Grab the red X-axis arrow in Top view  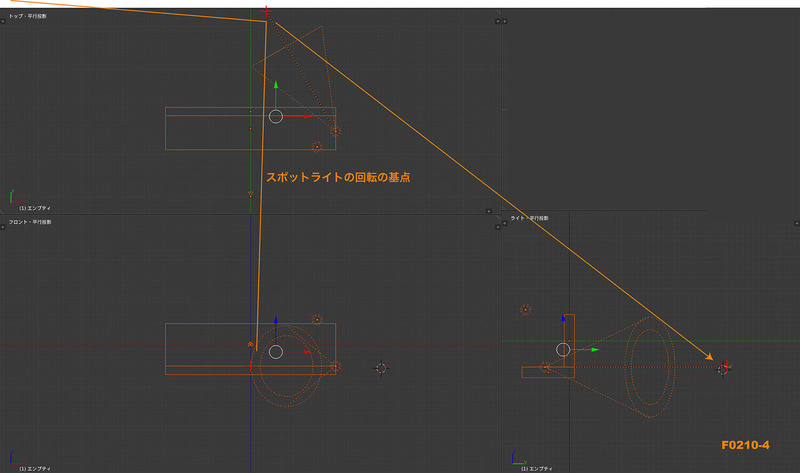(307, 116)
